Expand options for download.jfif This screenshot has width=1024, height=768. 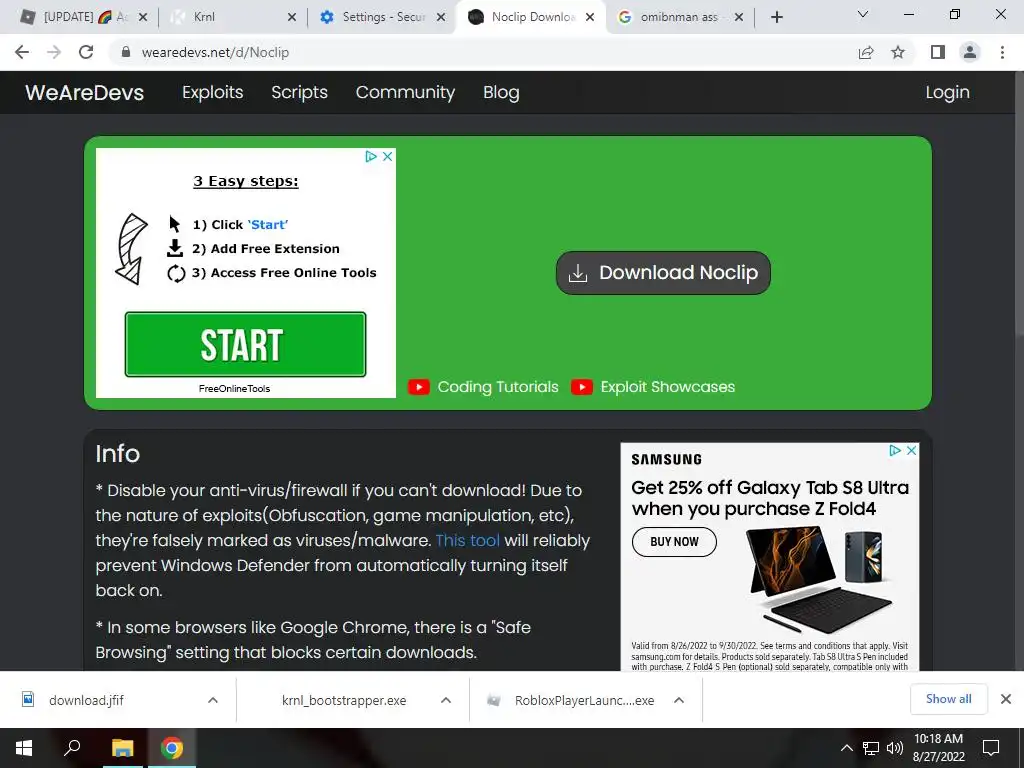tap(213, 700)
